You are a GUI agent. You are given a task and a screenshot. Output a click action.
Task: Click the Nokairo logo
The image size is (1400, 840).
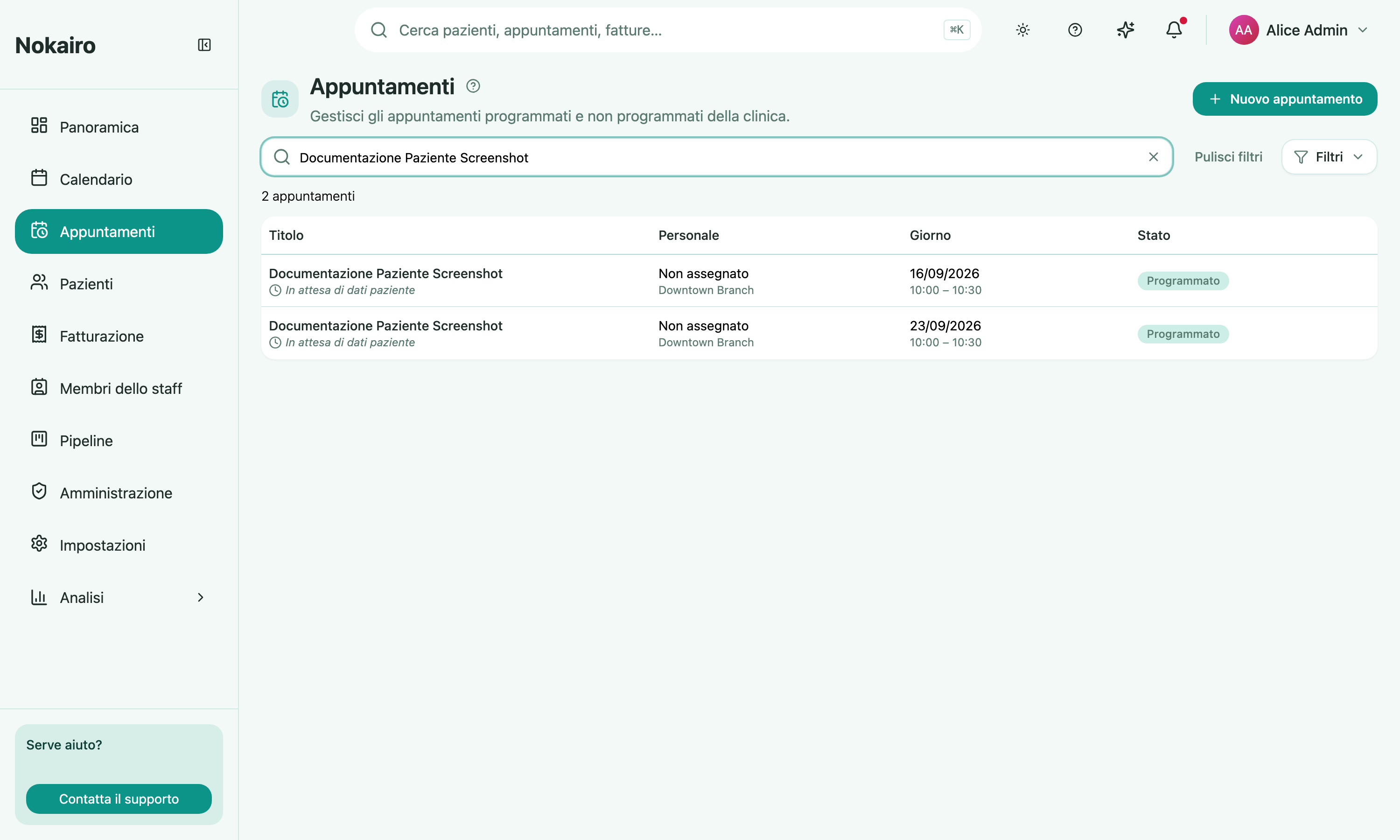pos(55,45)
